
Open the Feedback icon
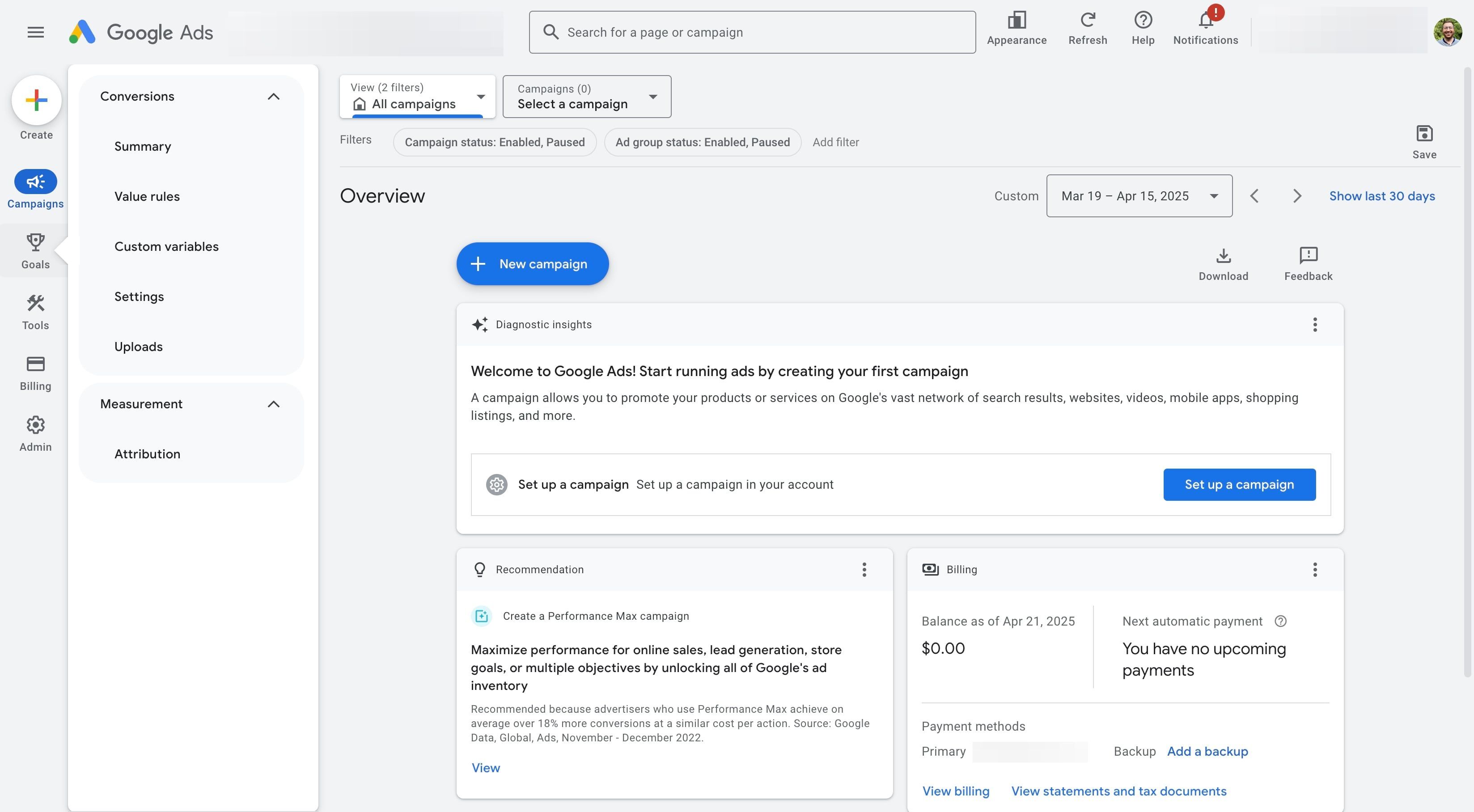pos(1308,264)
